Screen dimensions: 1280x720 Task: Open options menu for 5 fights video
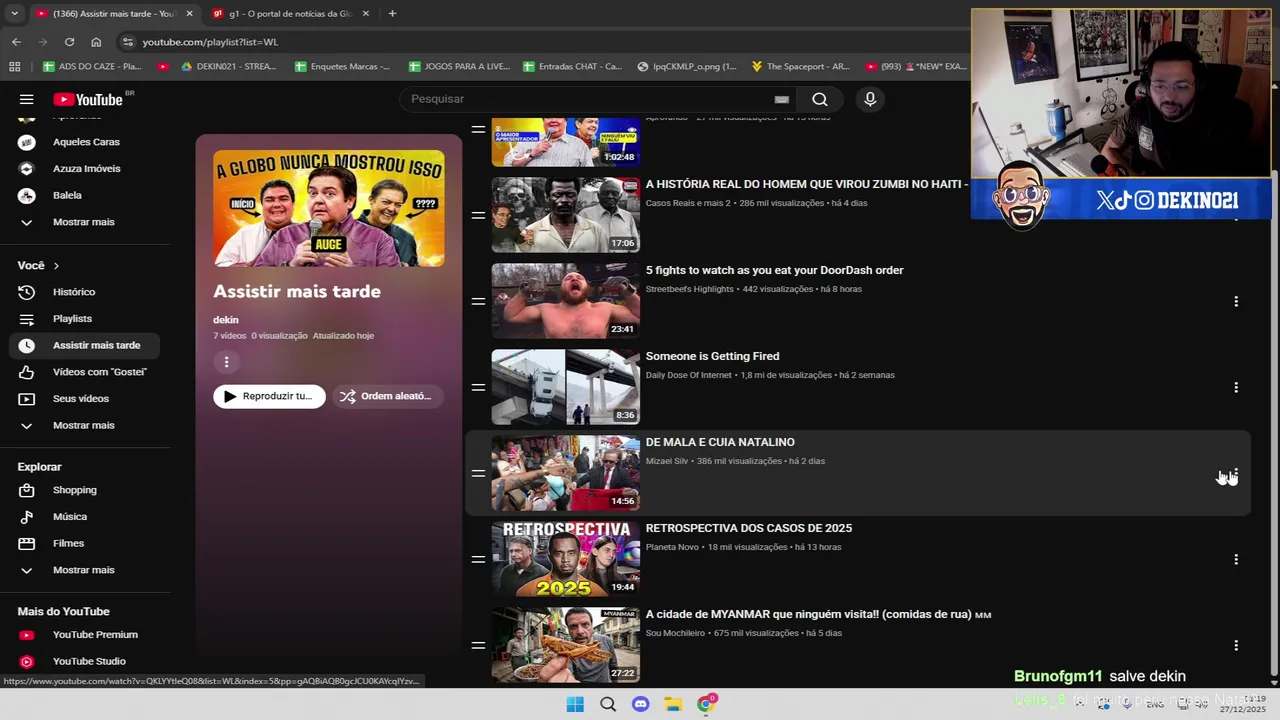pos(1236,301)
